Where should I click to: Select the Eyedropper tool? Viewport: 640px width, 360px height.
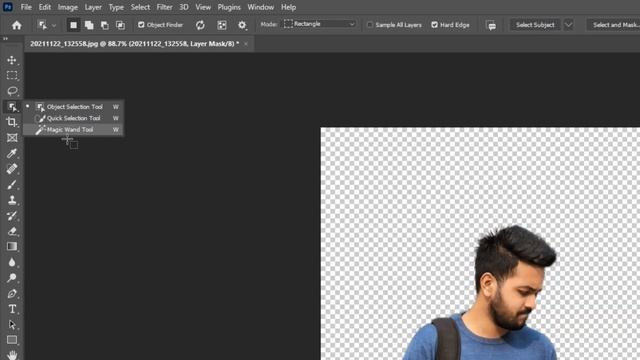12,153
